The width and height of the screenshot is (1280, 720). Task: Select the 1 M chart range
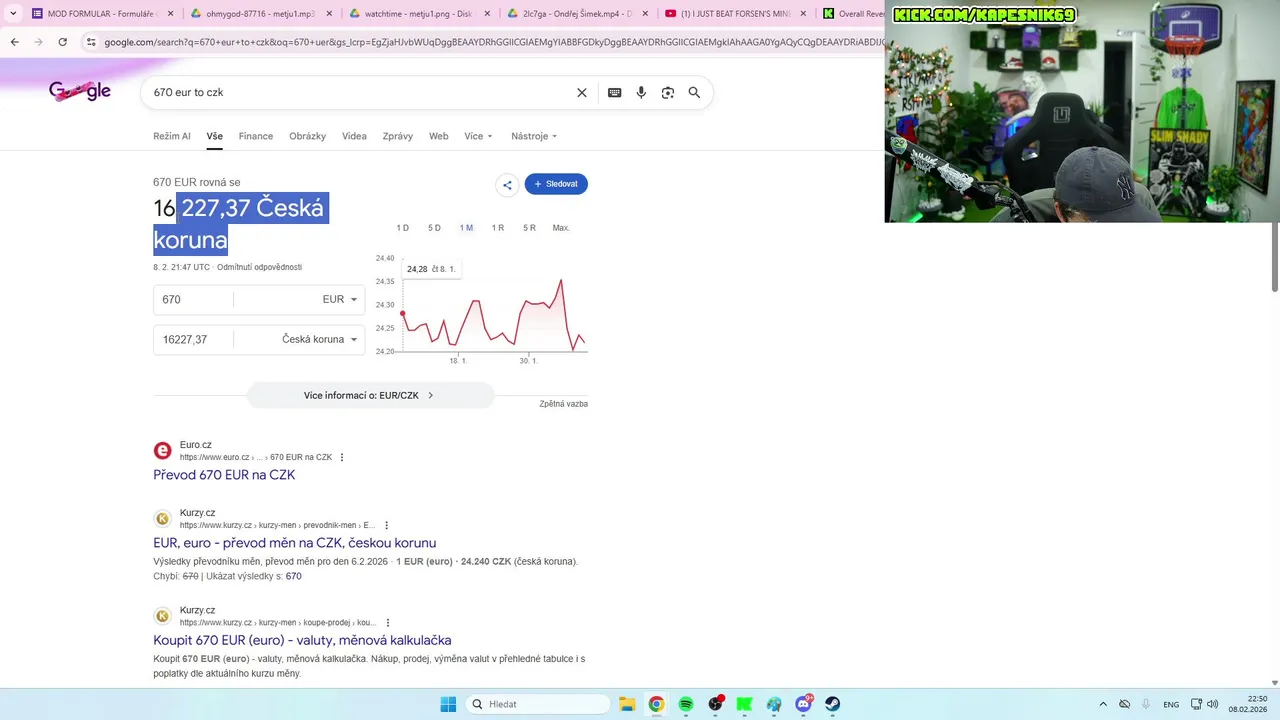(466, 228)
